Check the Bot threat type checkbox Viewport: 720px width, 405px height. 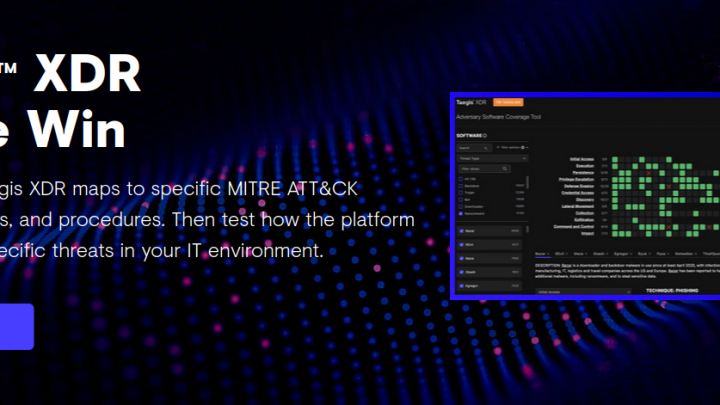click(461, 200)
